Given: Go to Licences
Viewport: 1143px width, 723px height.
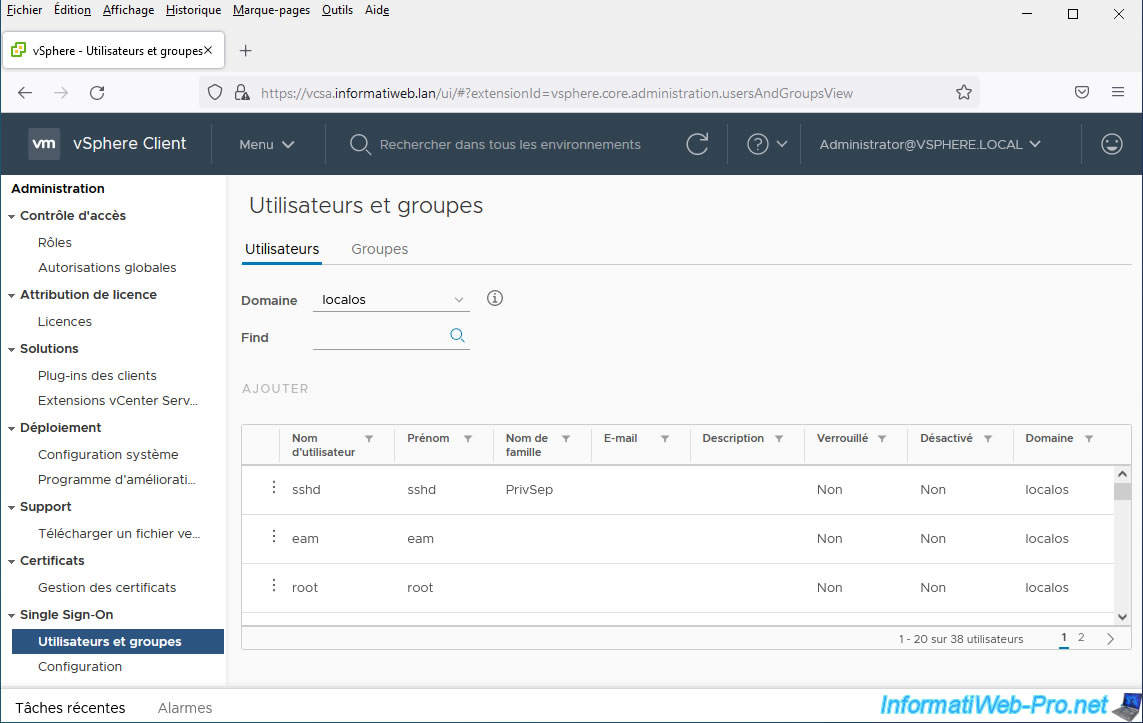Looking at the screenshot, I should coord(65,321).
